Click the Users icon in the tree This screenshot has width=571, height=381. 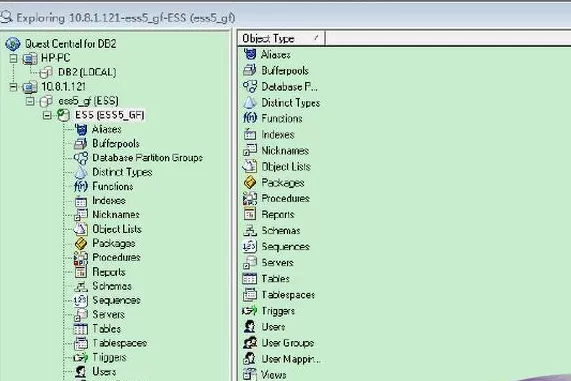[81, 371]
